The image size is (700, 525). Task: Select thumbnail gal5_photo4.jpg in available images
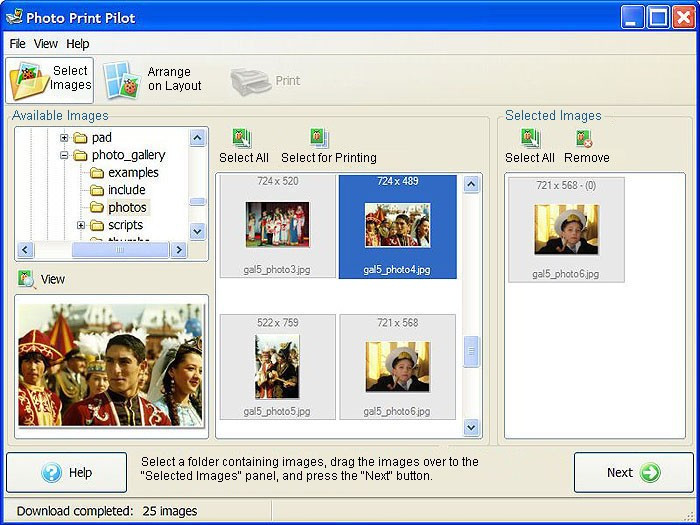point(398,226)
